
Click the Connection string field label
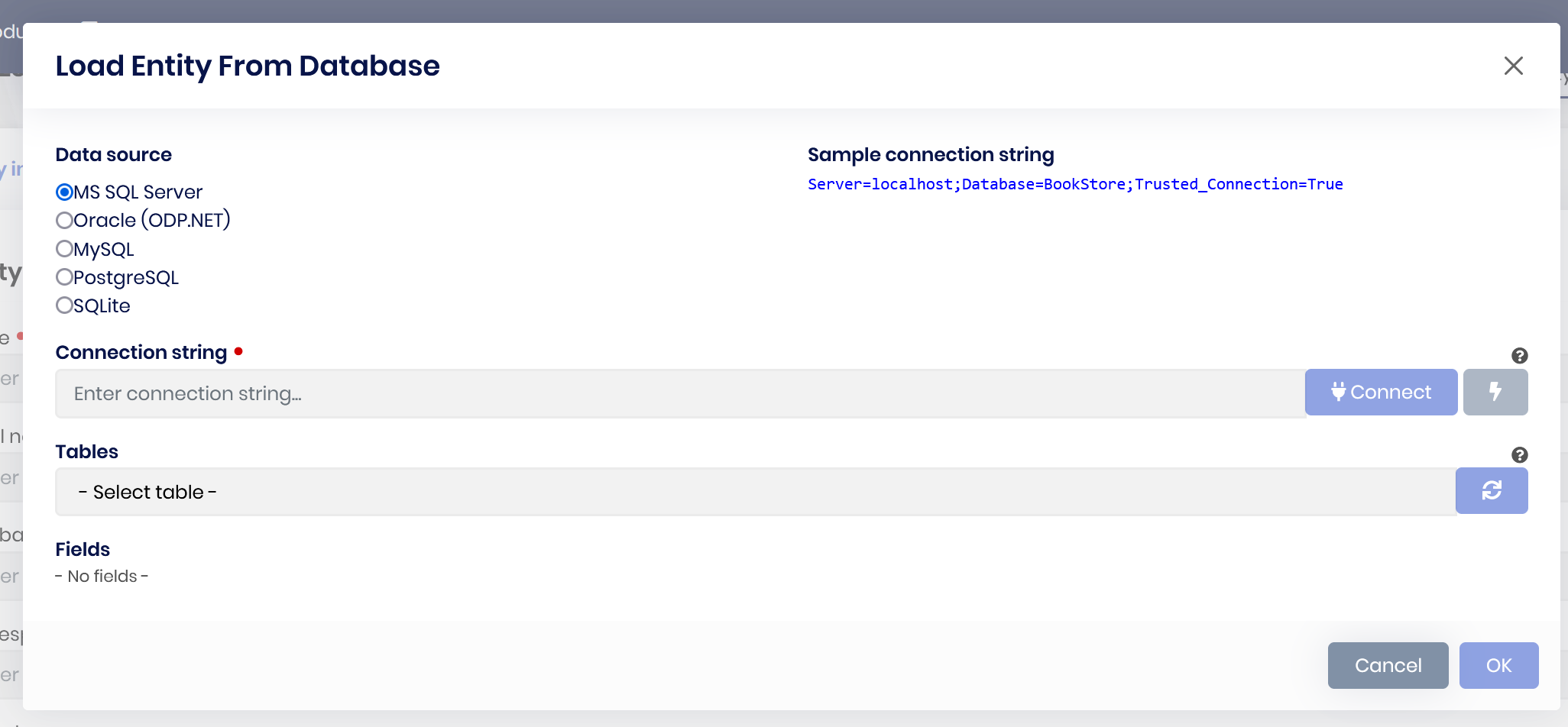click(x=141, y=352)
